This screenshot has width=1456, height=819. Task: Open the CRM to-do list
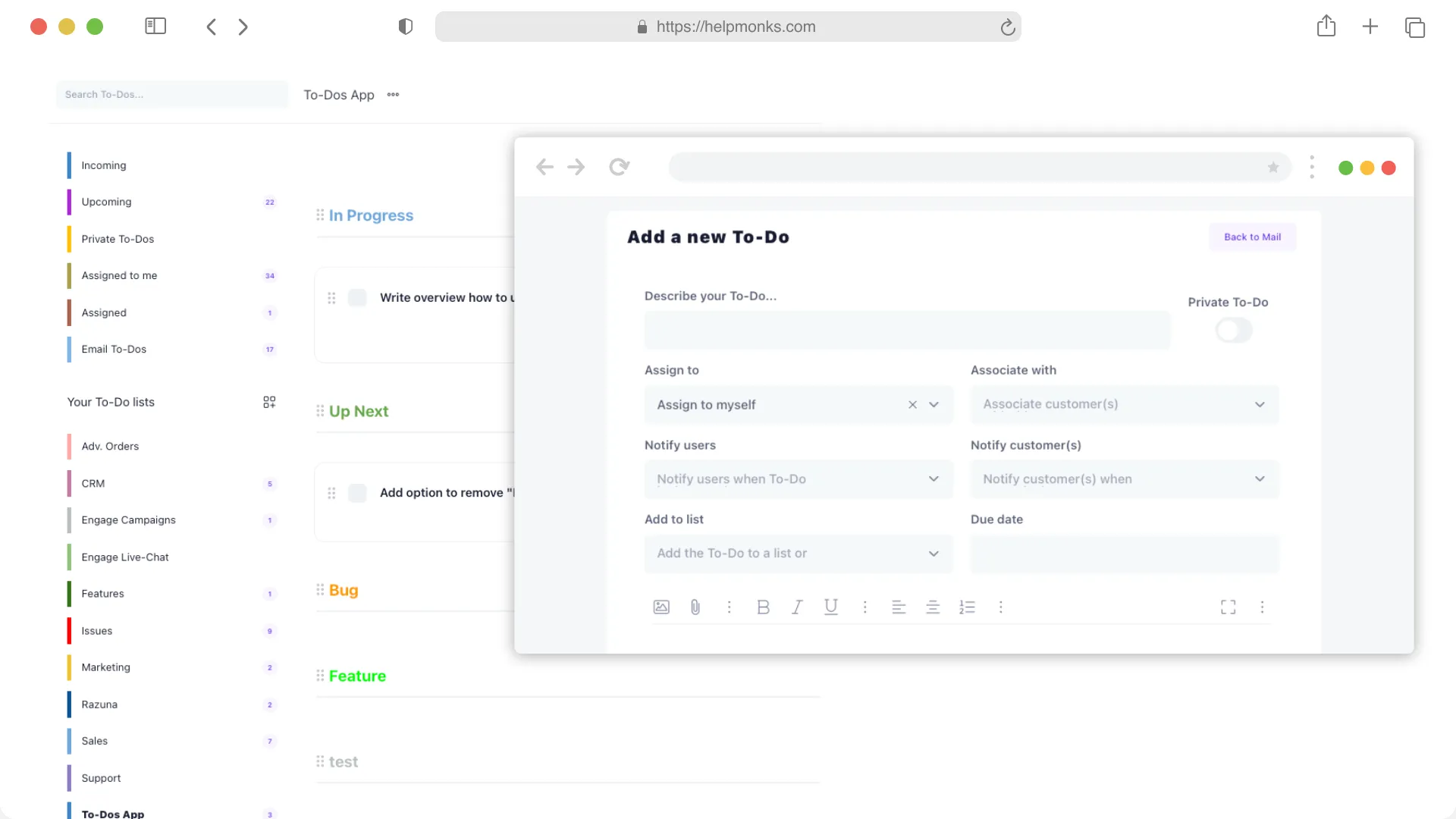tap(93, 483)
